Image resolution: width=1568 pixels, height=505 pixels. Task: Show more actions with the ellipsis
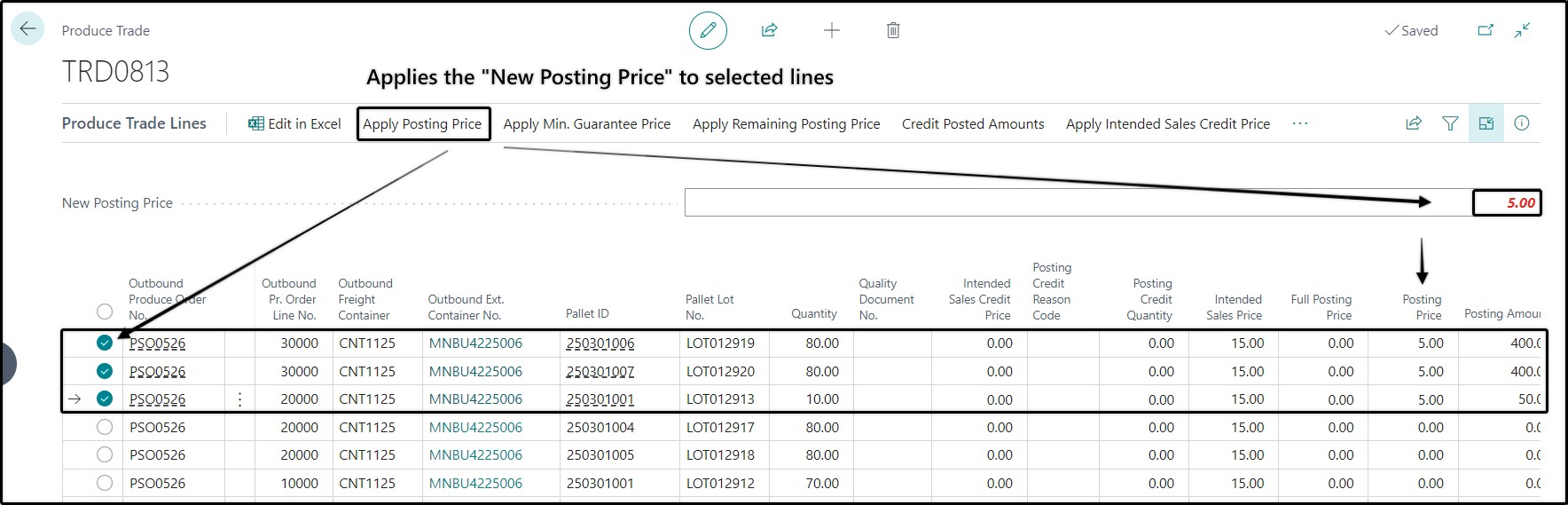[x=1300, y=123]
